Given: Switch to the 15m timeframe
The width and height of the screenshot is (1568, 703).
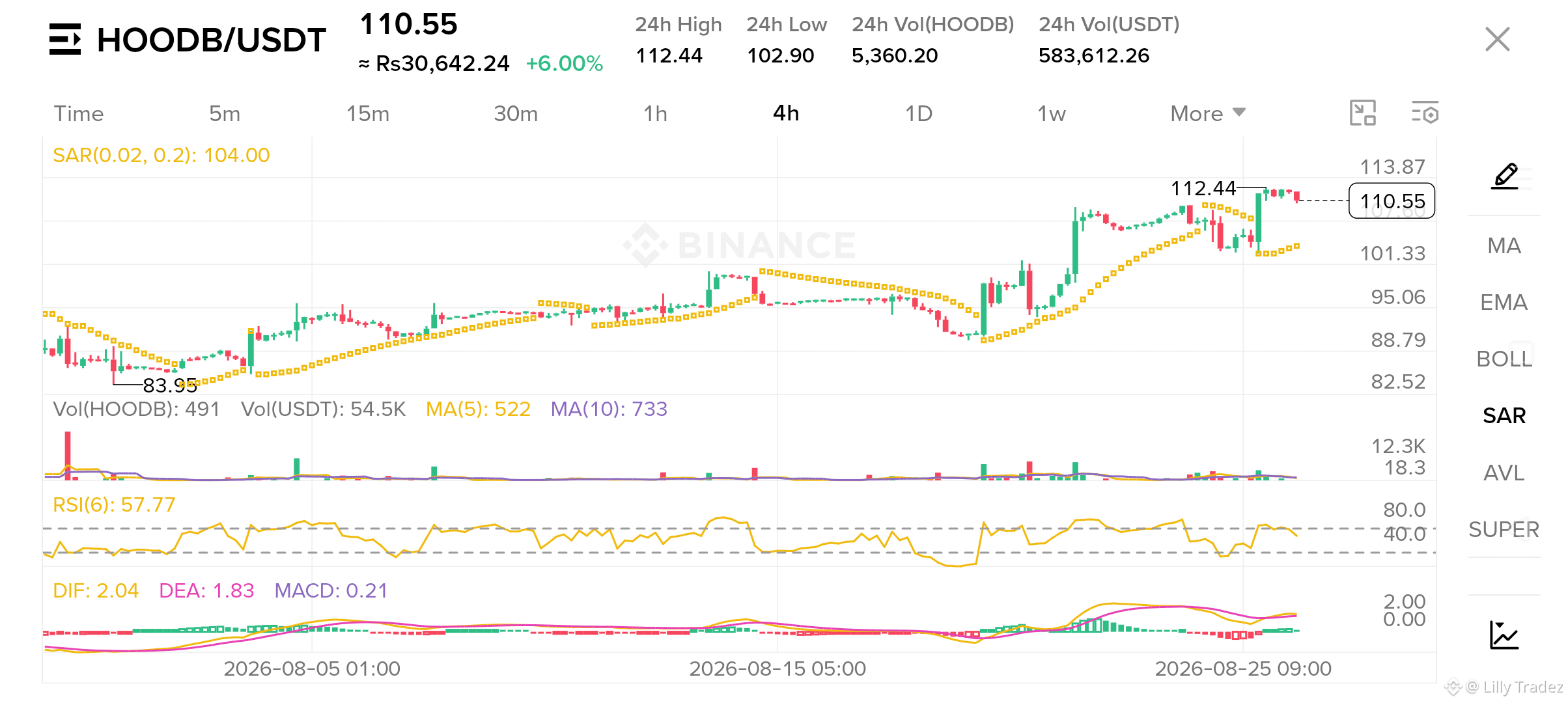Looking at the screenshot, I should pos(368,113).
